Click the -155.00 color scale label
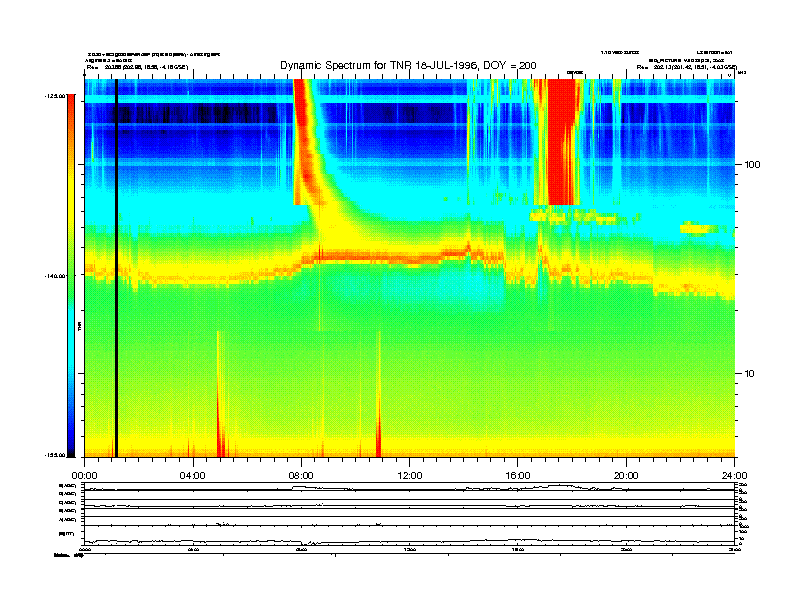Screen dimensions: 792x612 click(x=55, y=455)
